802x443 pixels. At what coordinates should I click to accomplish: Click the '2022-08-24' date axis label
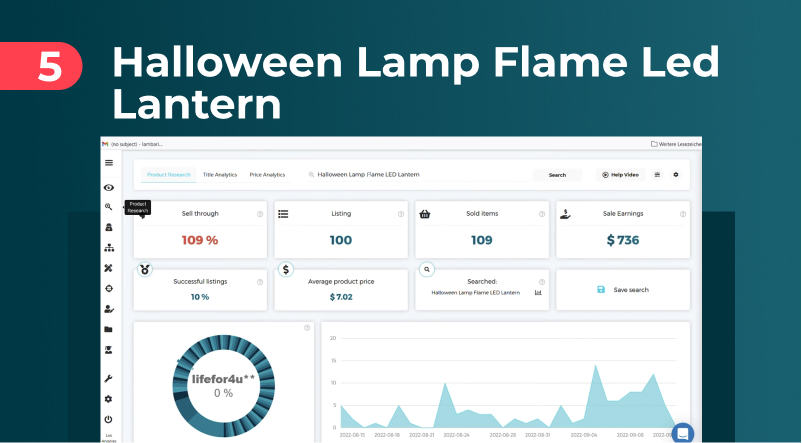tap(456, 435)
